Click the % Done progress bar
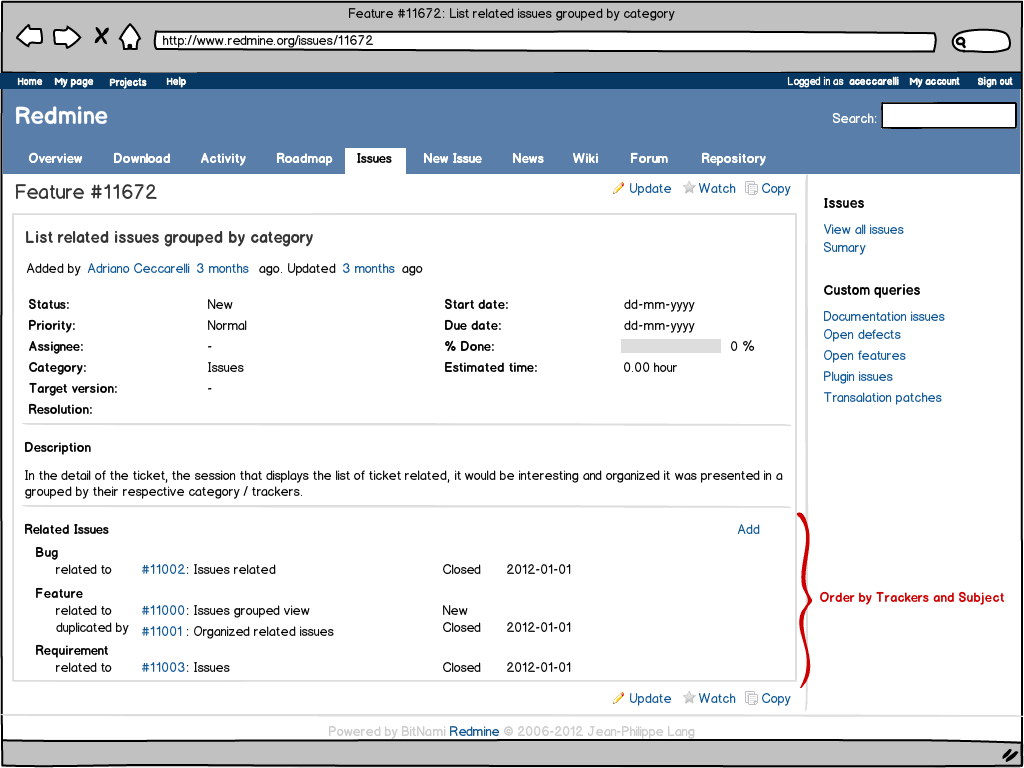Viewport: 1024px width, 768px height. pyautogui.click(x=671, y=346)
